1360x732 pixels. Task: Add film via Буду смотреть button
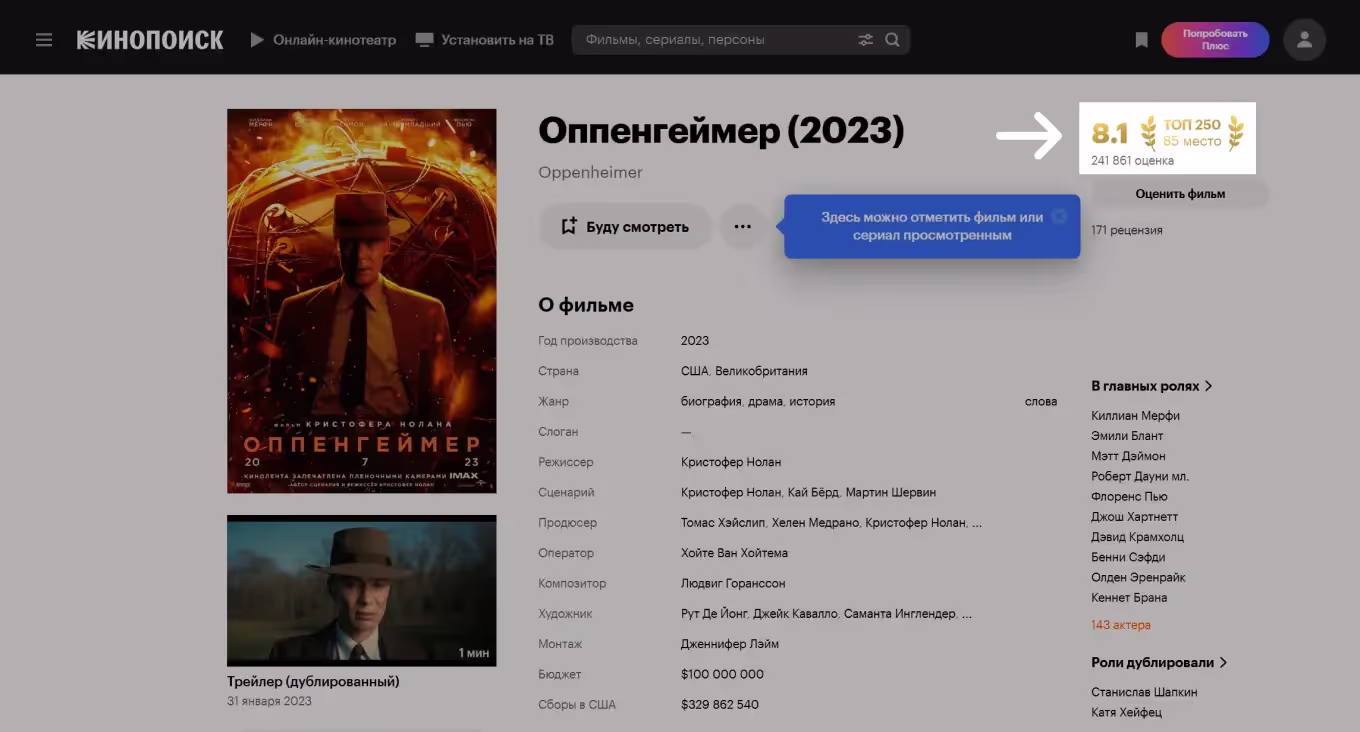pyautogui.click(x=625, y=227)
